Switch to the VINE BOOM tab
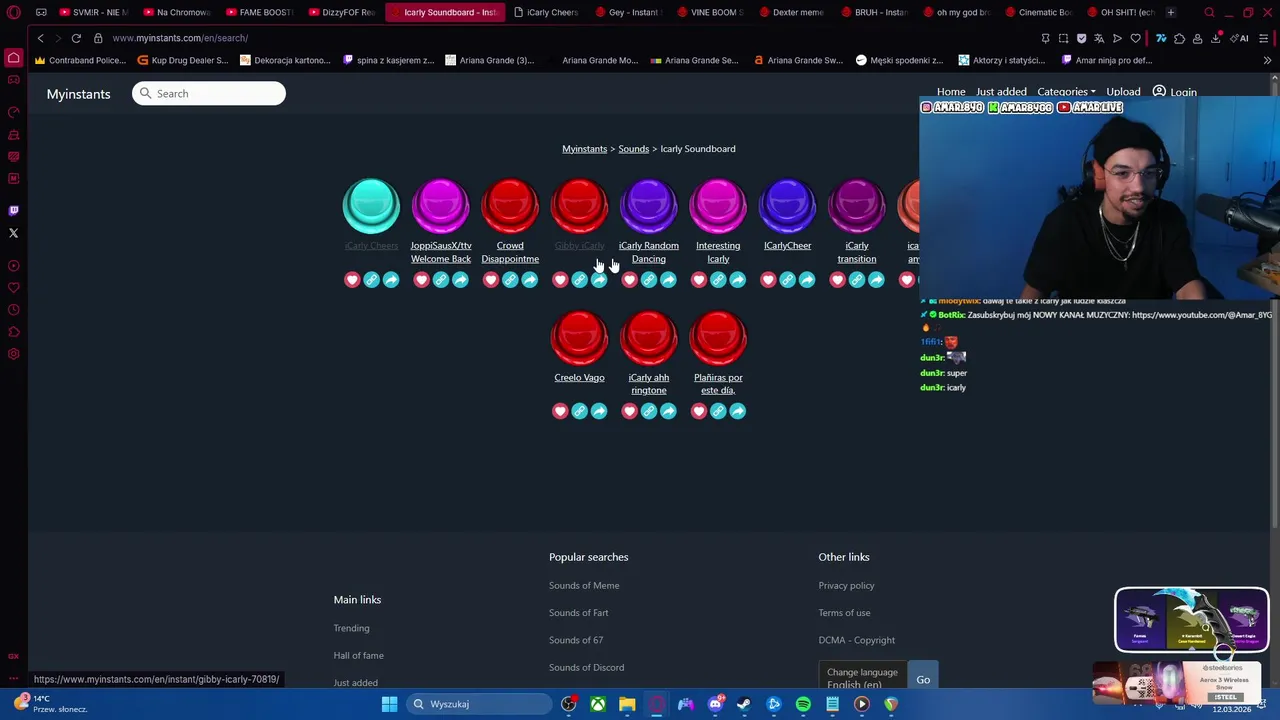Viewport: 1280px width, 720px height. tap(710, 12)
